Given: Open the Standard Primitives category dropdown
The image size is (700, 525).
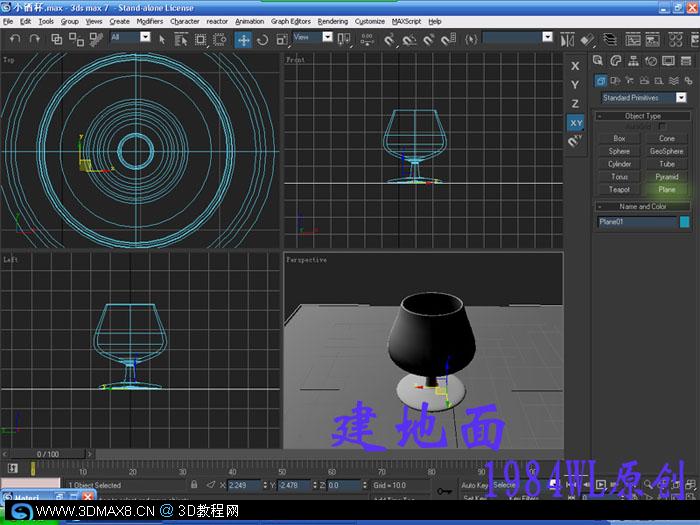Looking at the screenshot, I should (x=681, y=97).
